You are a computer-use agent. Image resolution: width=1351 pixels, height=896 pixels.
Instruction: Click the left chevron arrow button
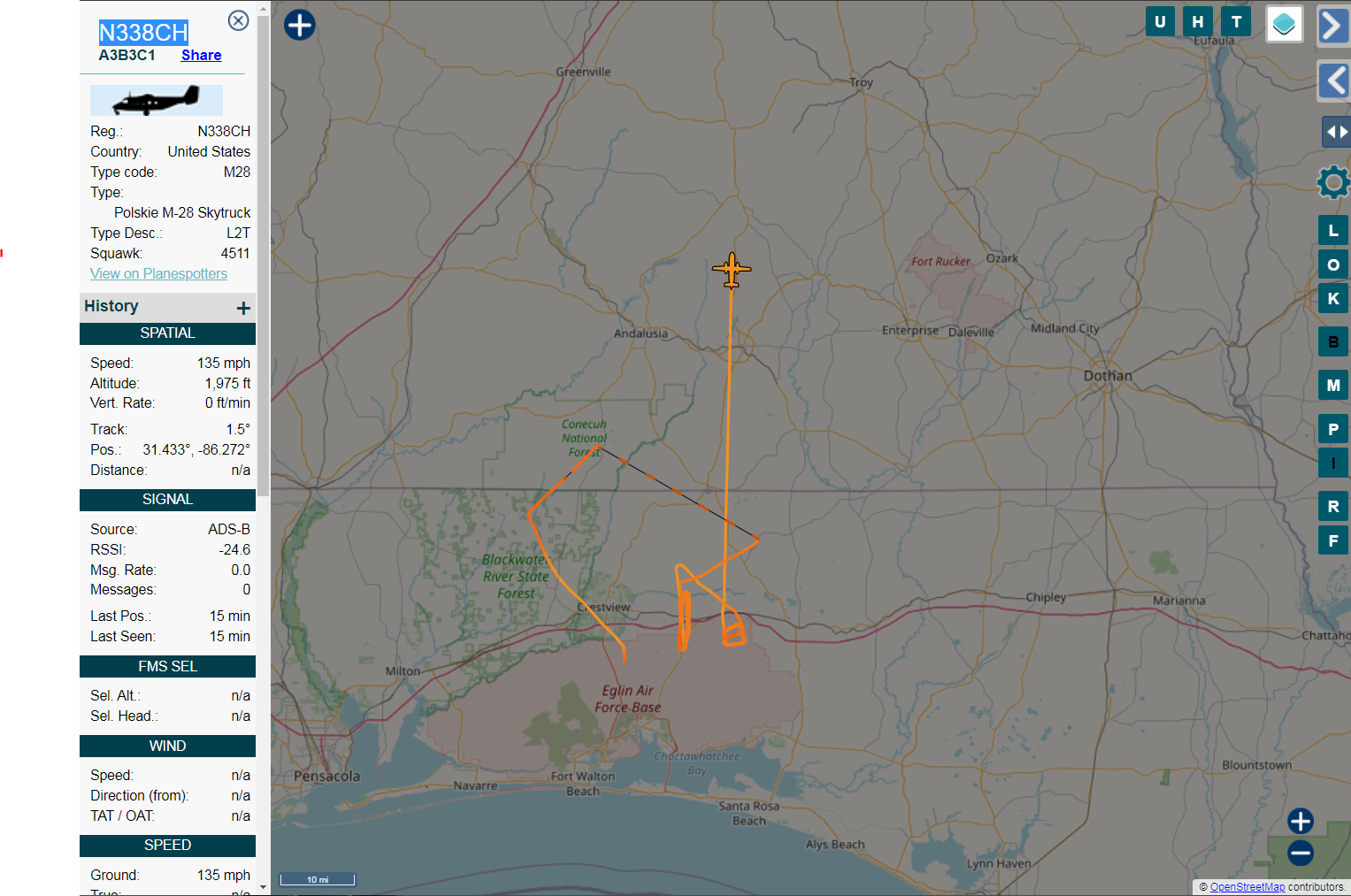tap(1333, 80)
